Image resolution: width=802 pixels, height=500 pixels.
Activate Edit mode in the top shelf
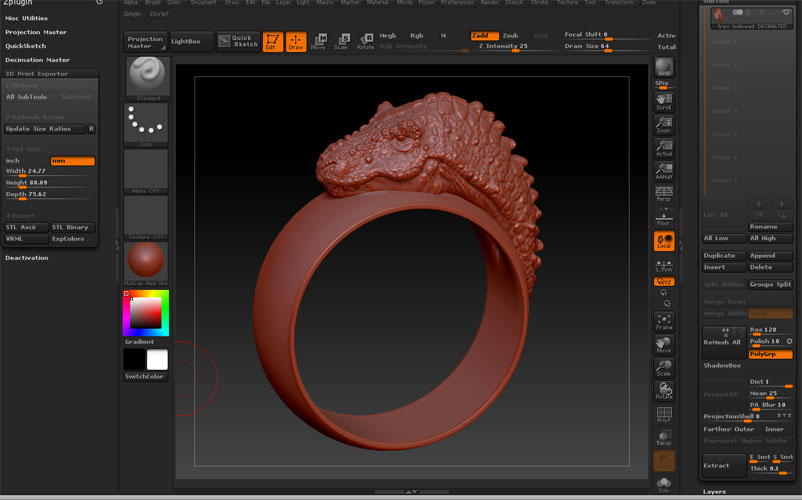pos(273,41)
